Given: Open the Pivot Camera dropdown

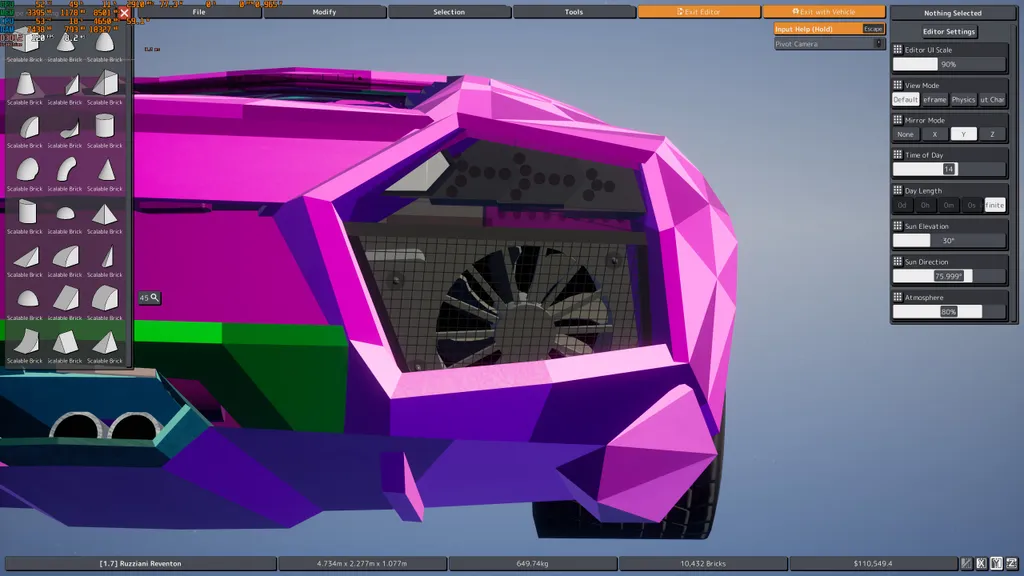Looking at the screenshot, I should tap(829, 44).
